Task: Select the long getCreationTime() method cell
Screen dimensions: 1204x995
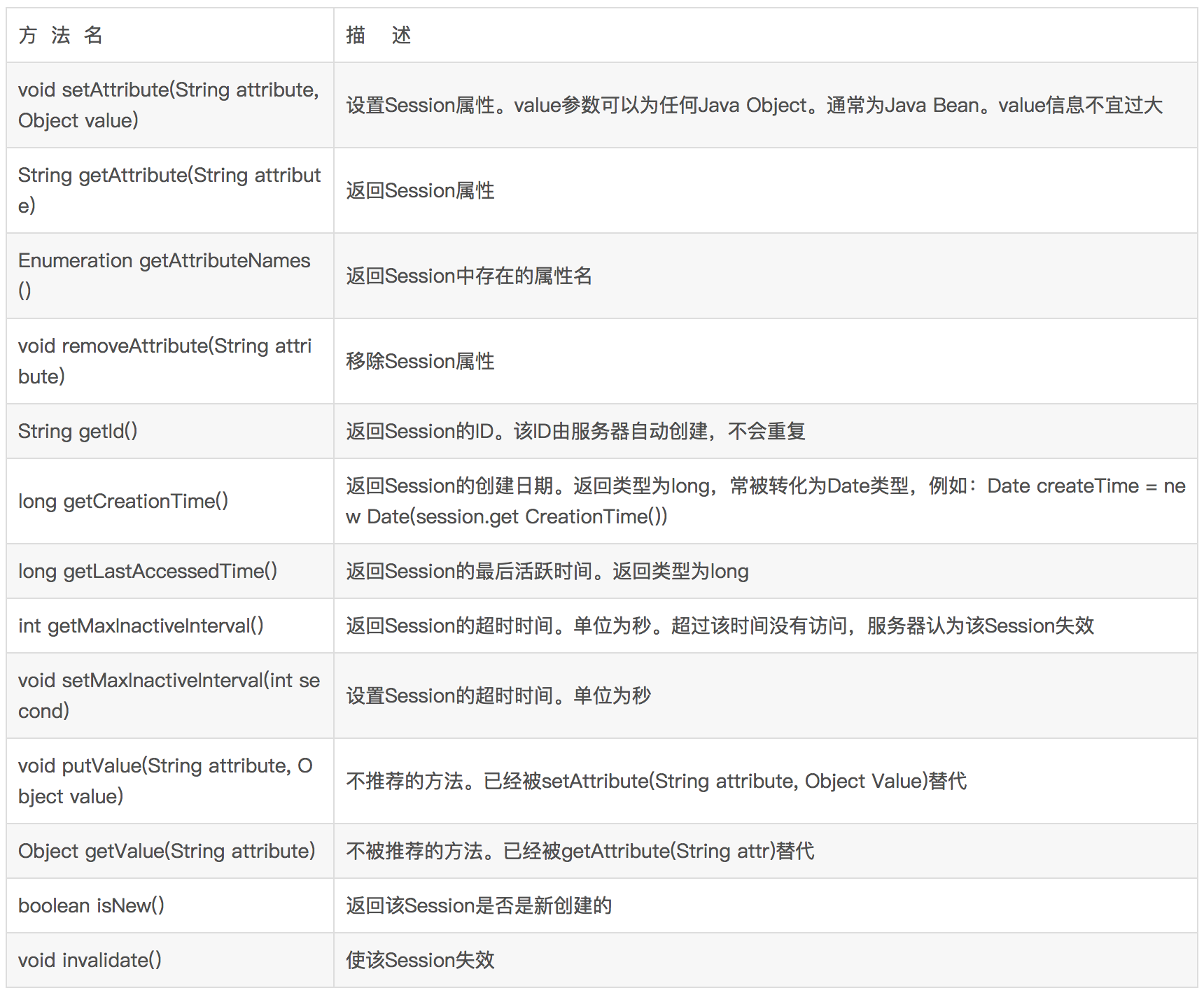Action: [x=170, y=501]
